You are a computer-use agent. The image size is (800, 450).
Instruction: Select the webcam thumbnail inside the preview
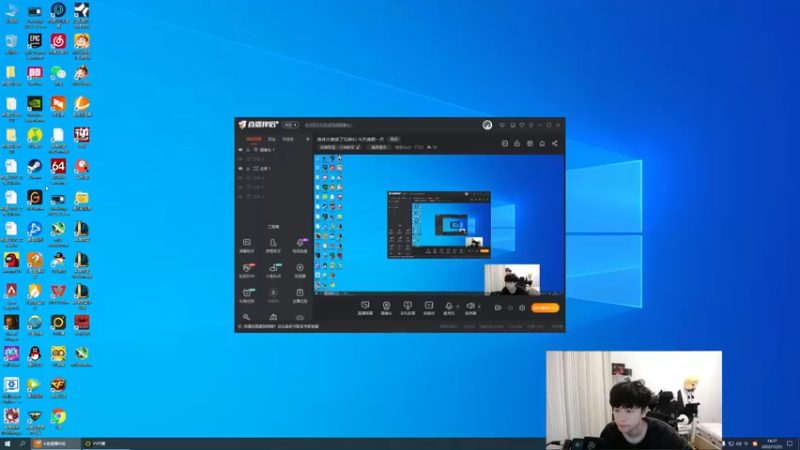click(512, 279)
